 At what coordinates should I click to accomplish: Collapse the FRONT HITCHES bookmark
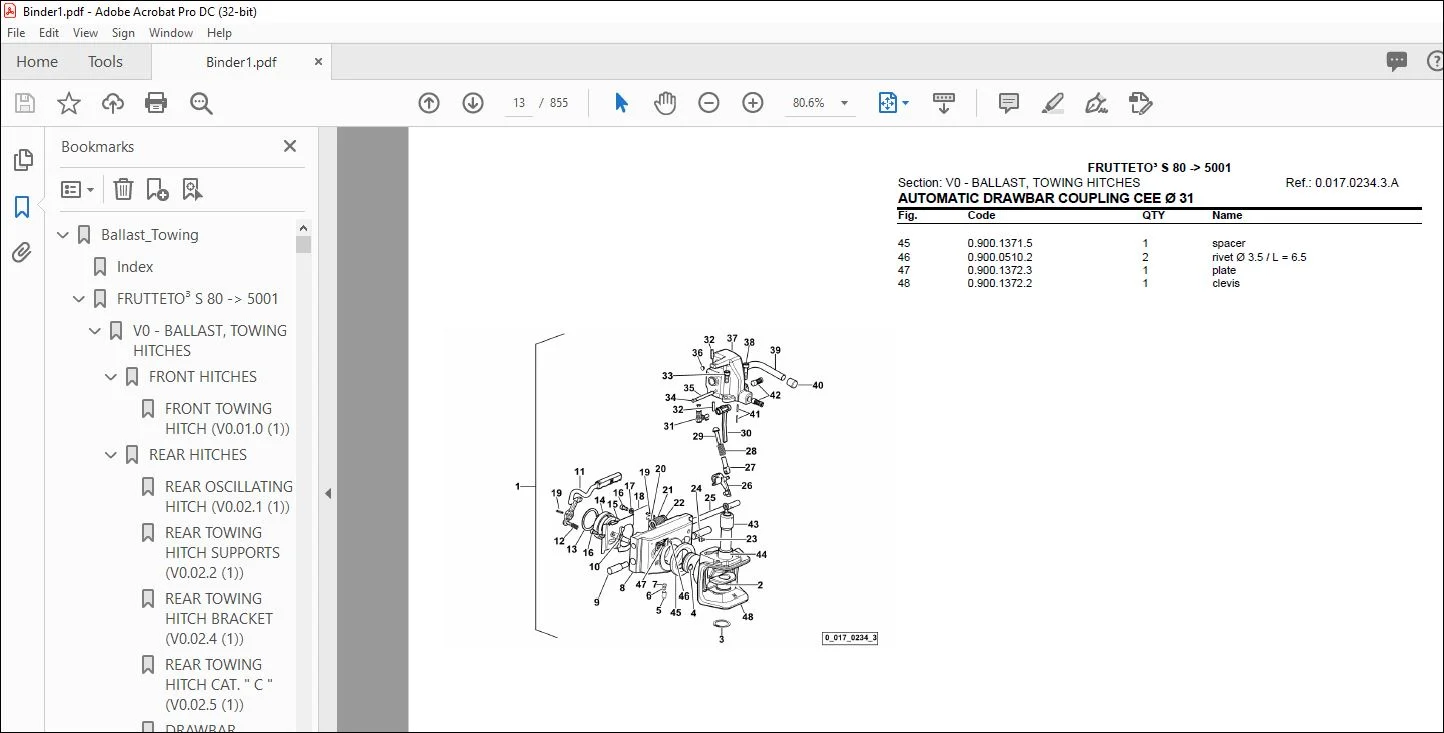click(112, 377)
